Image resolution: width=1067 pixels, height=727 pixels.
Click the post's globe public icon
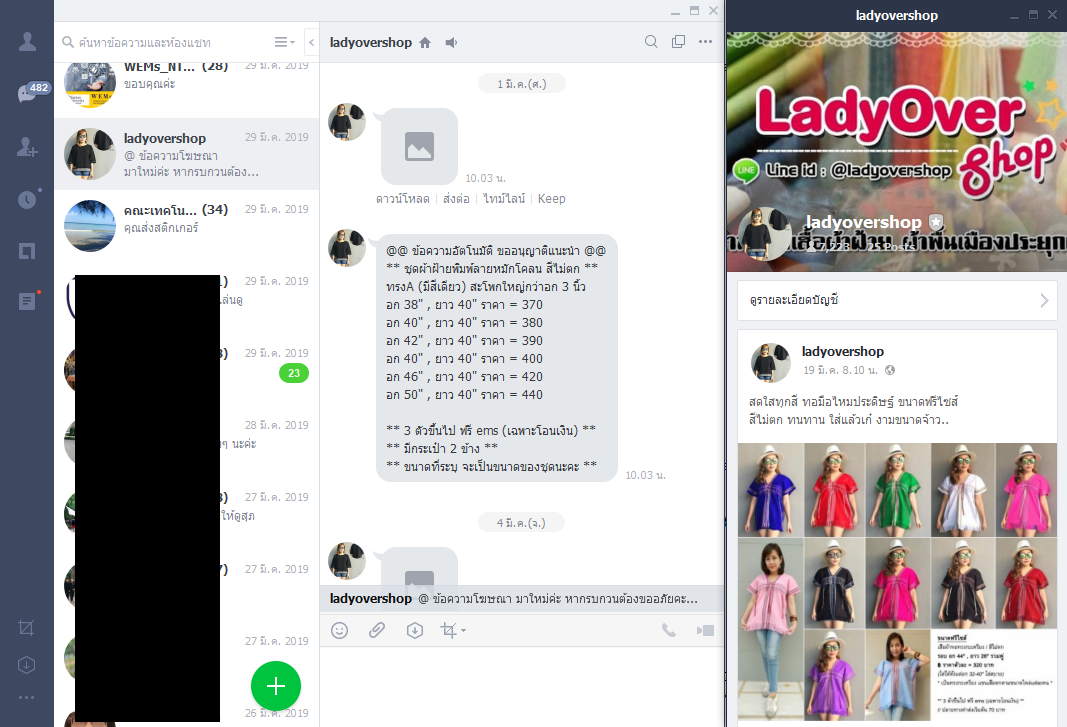(890, 370)
